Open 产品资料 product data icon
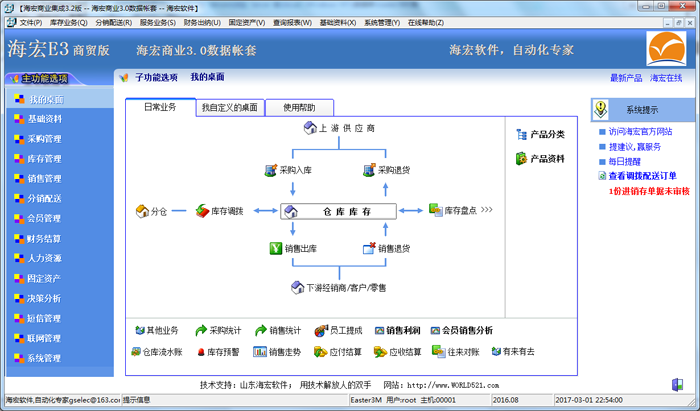700x411 pixels. click(x=521, y=158)
